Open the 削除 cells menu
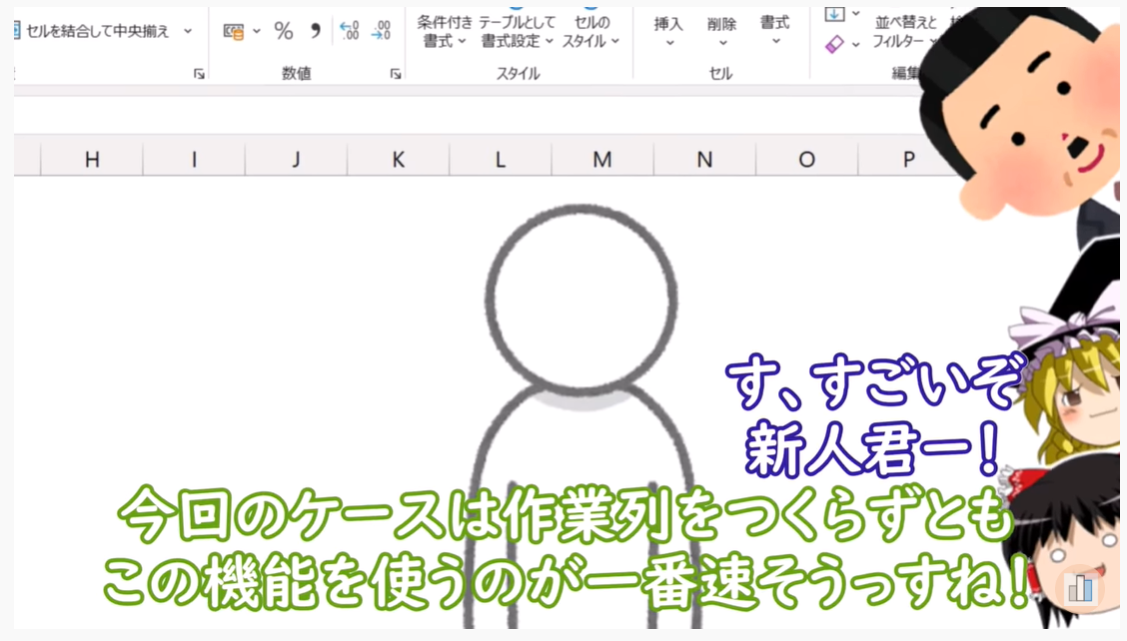 721,32
